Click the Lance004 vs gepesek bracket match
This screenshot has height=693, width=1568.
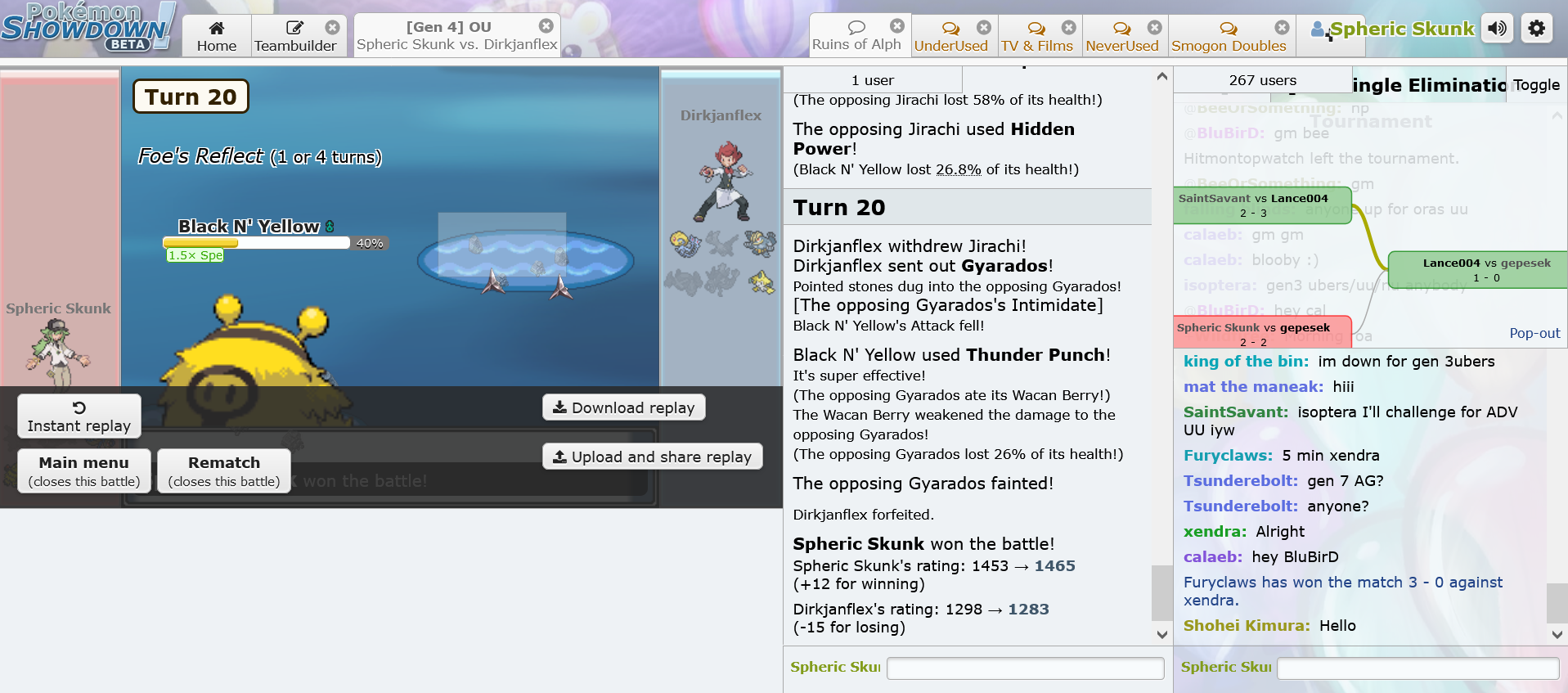coord(1478,270)
